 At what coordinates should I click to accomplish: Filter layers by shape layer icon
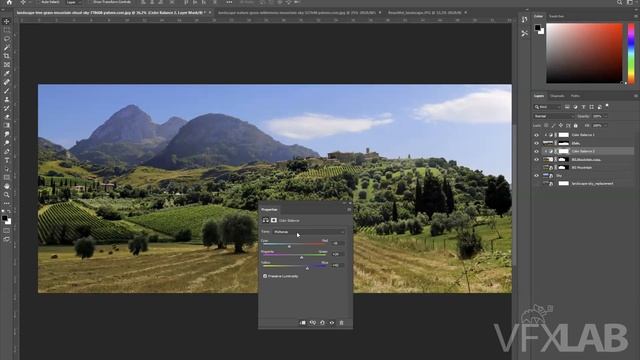pyautogui.click(x=591, y=107)
